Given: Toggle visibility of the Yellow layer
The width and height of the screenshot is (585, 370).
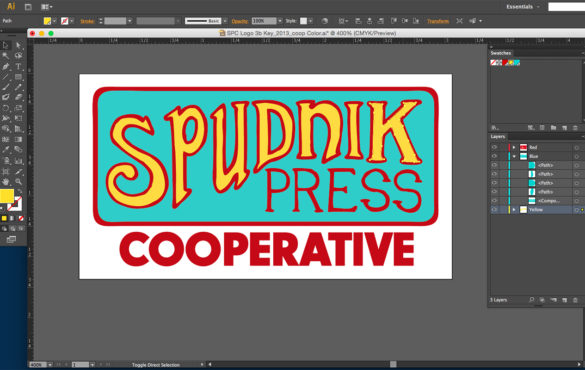Looking at the screenshot, I should (x=494, y=210).
